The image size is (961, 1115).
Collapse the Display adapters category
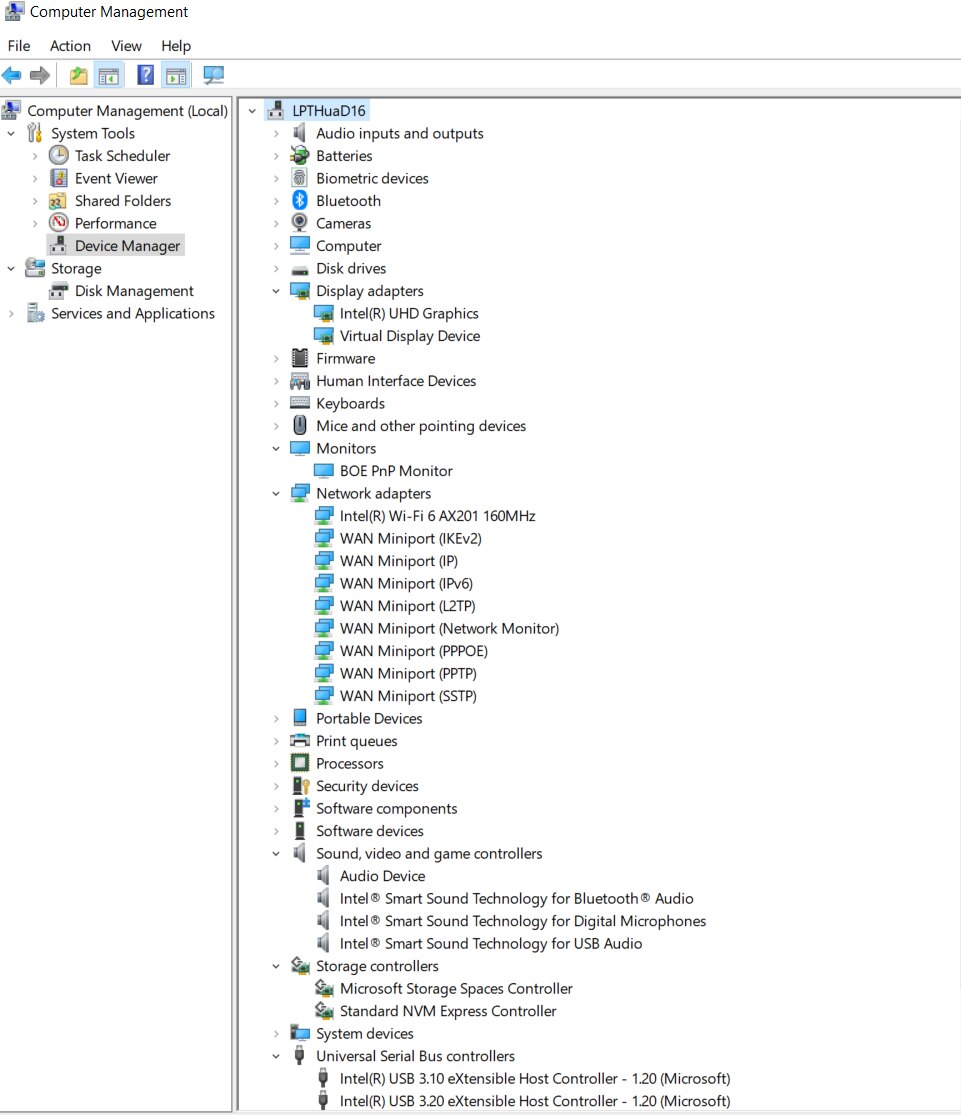click(x=276, y=291)
